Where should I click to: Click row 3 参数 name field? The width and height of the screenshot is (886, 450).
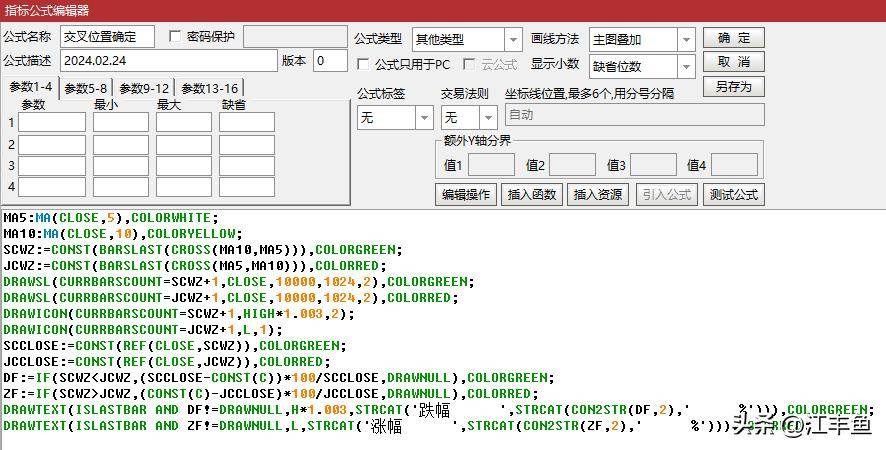coord(52,166)
